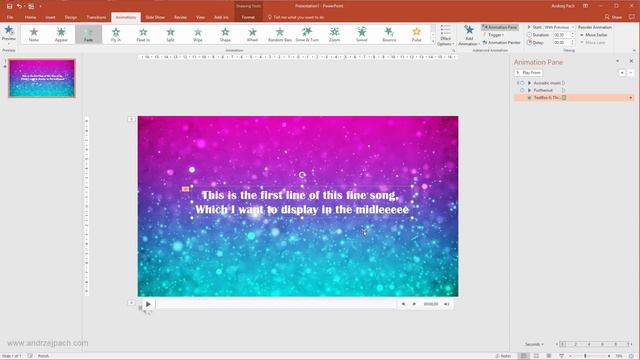The image size is (640, 360).
Task: Switch to Slide Sorter view icon
Action: (x=536, y=356)
